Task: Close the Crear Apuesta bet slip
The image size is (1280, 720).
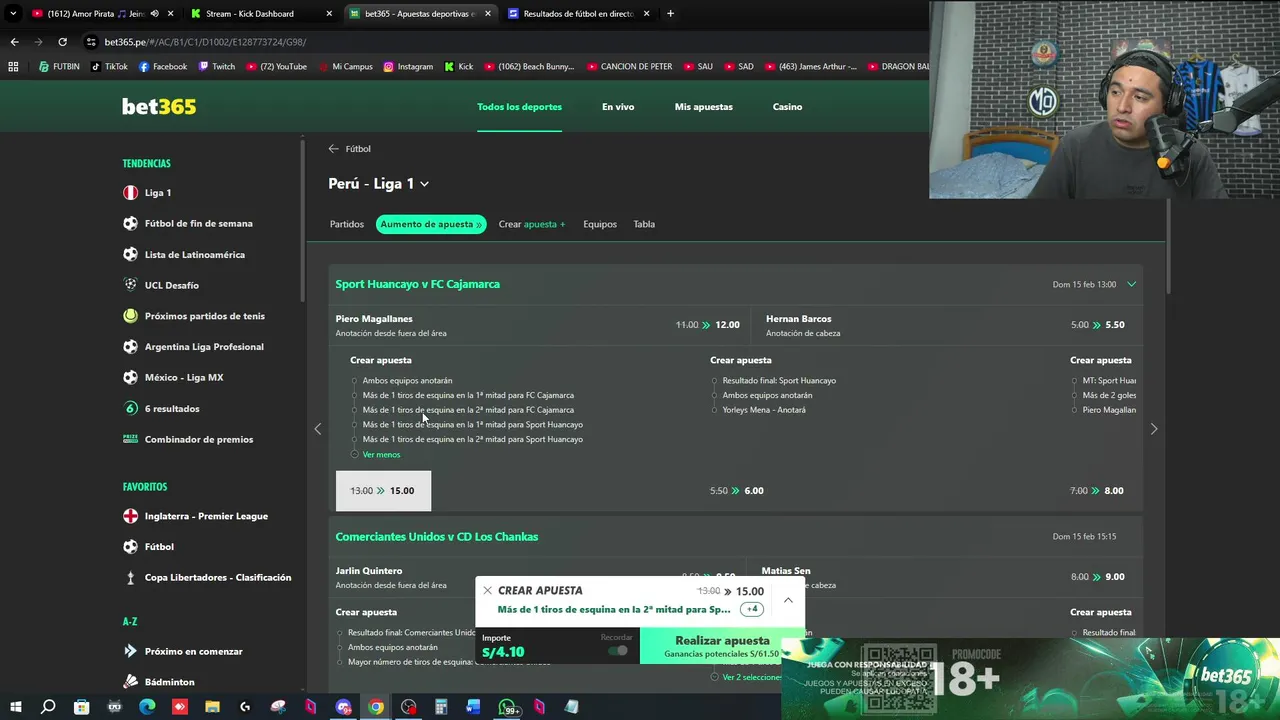Action: pyautogui.click(x=487, y=590)
